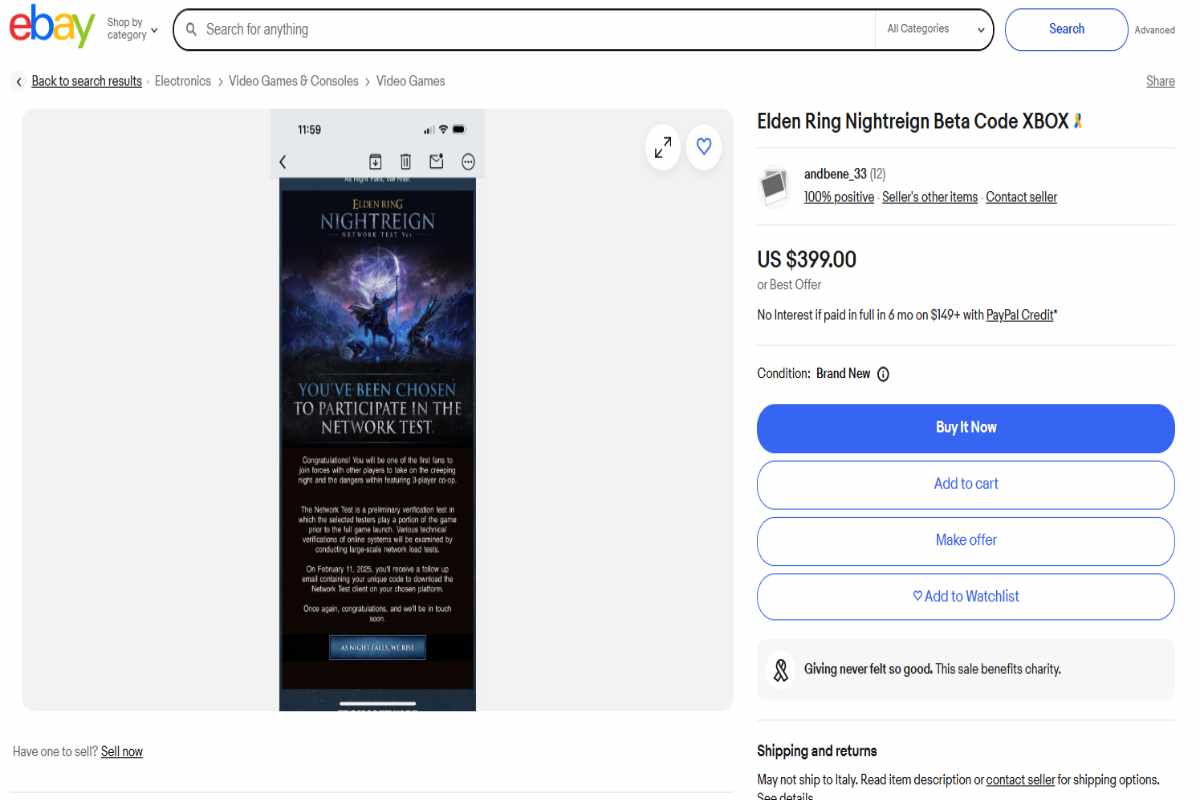
Task: Click the eBay logo
Action: click(x=52, y=27)
